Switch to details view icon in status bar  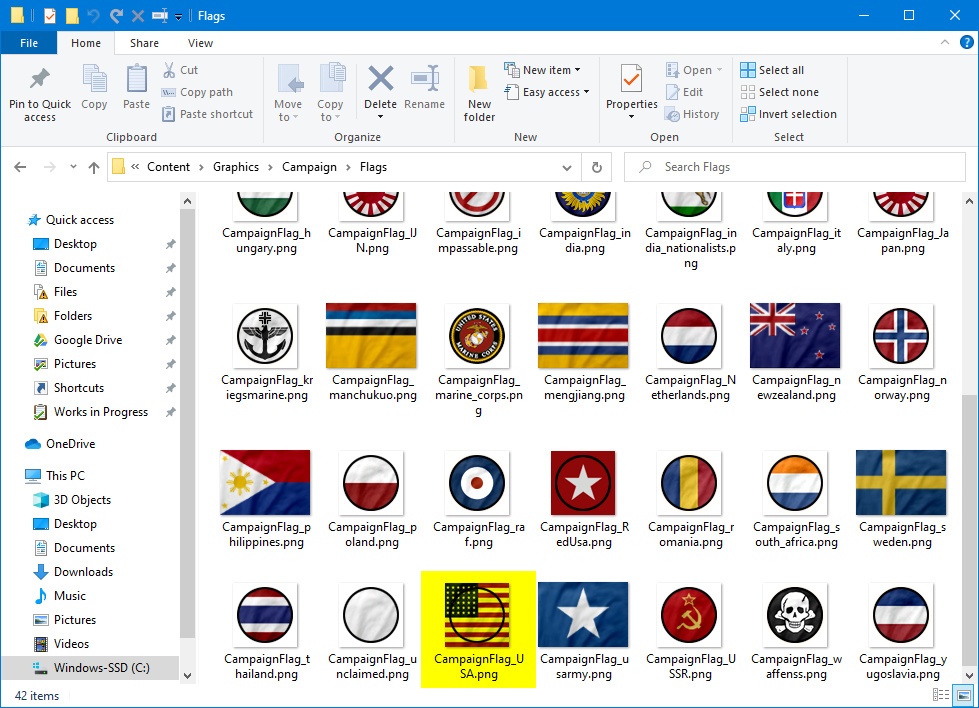point(941,695)
